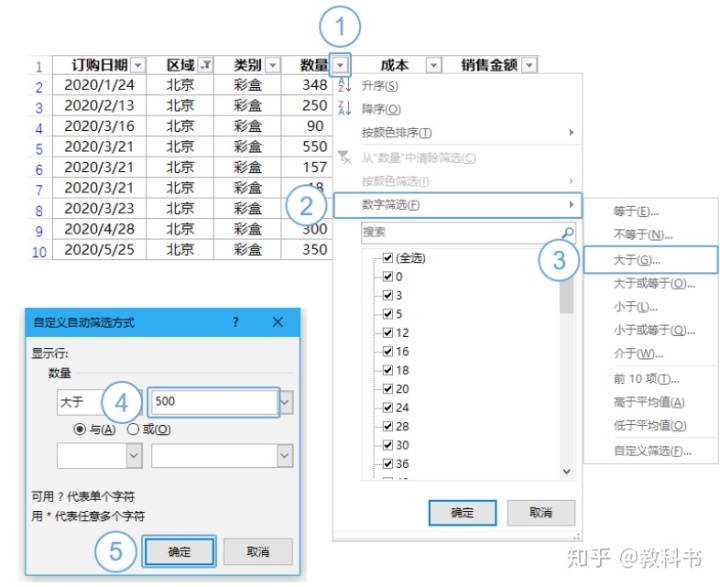Click the checklist scroll down arrow
Image resolution: width=720 pixels, height=587 pixels.
click(567, 472)
